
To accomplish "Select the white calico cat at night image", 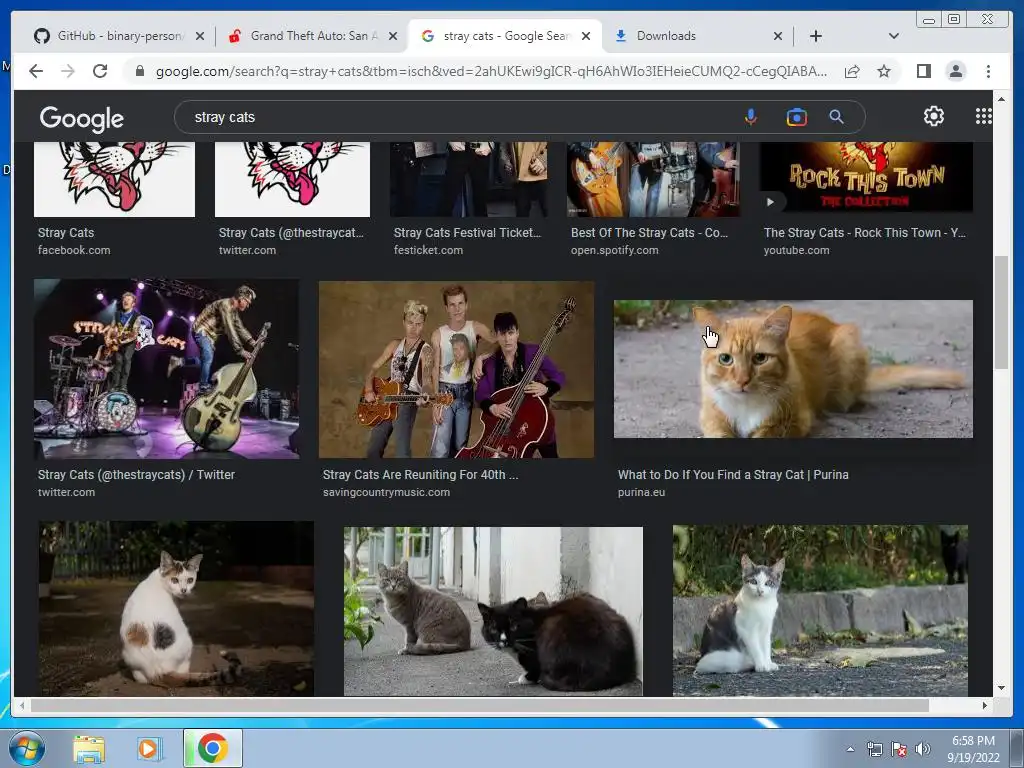I will click(176, 608).
